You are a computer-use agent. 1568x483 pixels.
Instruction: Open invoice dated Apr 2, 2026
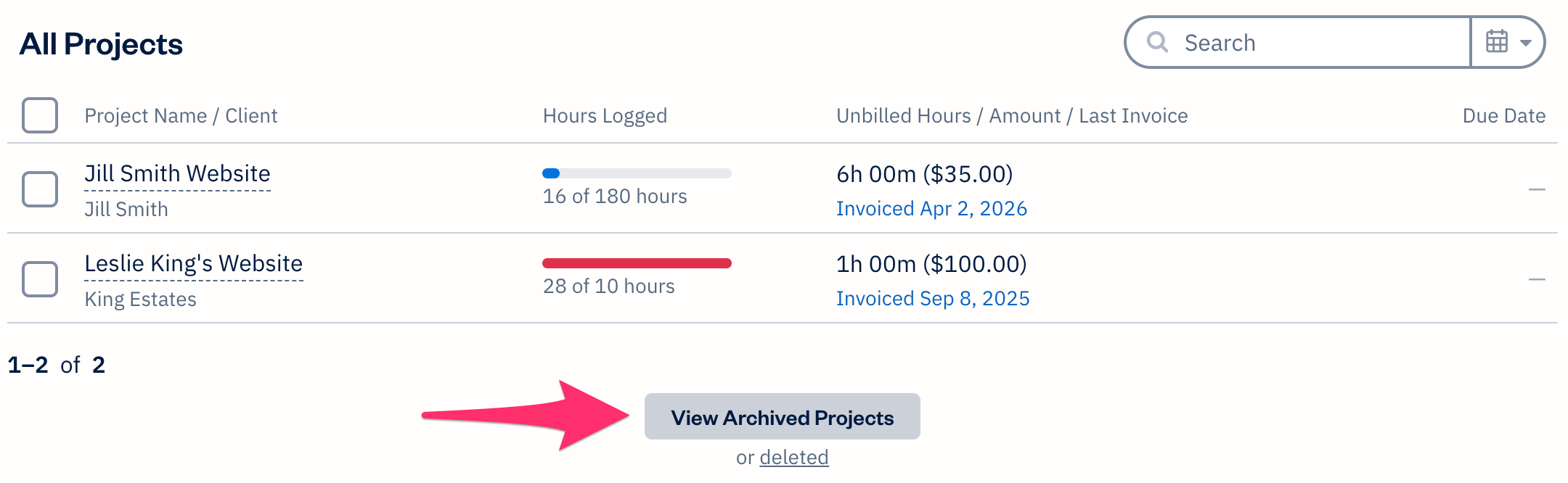tap(932, 208)
